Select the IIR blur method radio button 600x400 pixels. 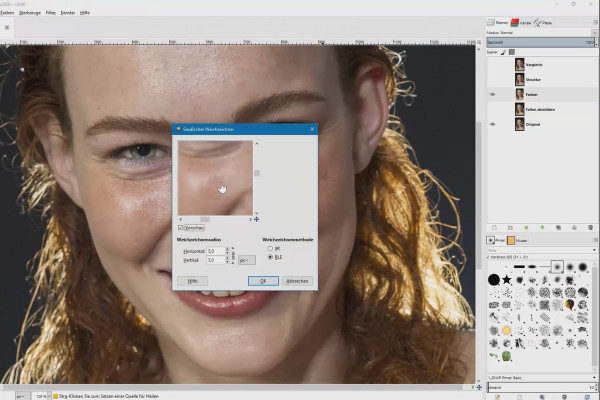[x=270, y=248]
